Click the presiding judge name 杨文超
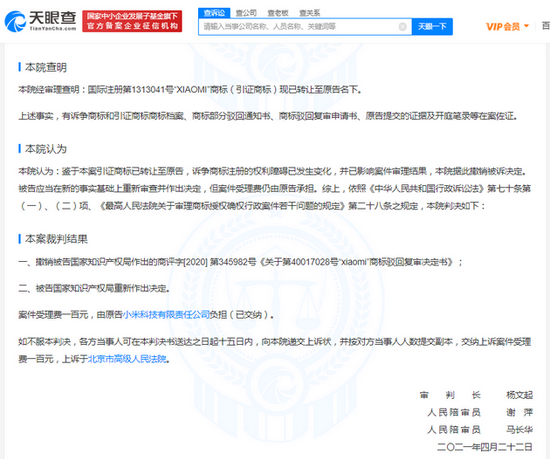The width and height of the screenshot is (550, 459). pyautogui.click(x=519, y=395)
